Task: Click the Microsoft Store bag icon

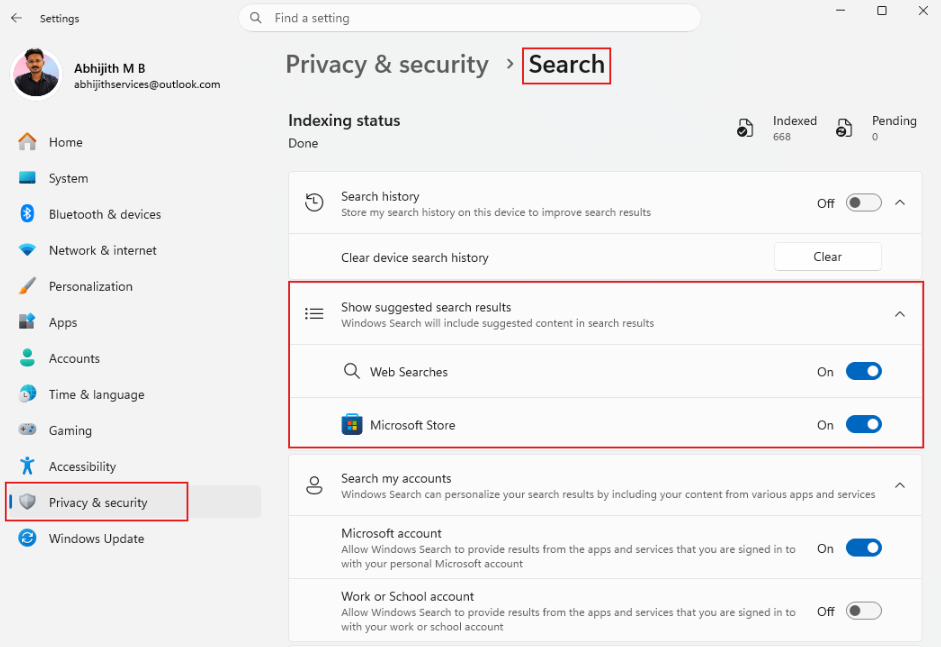Action: (x=352, y=424)
